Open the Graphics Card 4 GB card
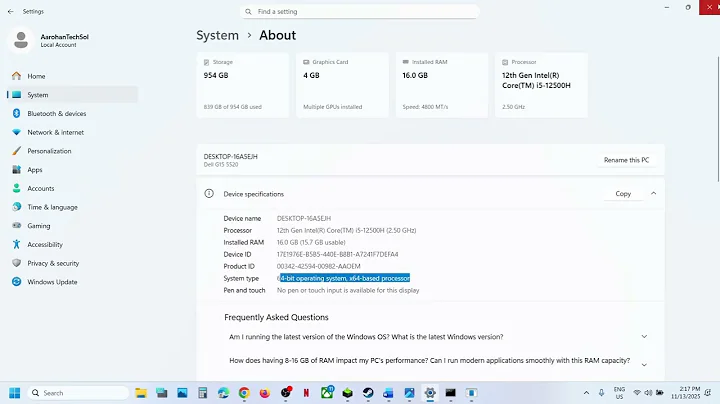The image size is (720, 404). (343, 85)
